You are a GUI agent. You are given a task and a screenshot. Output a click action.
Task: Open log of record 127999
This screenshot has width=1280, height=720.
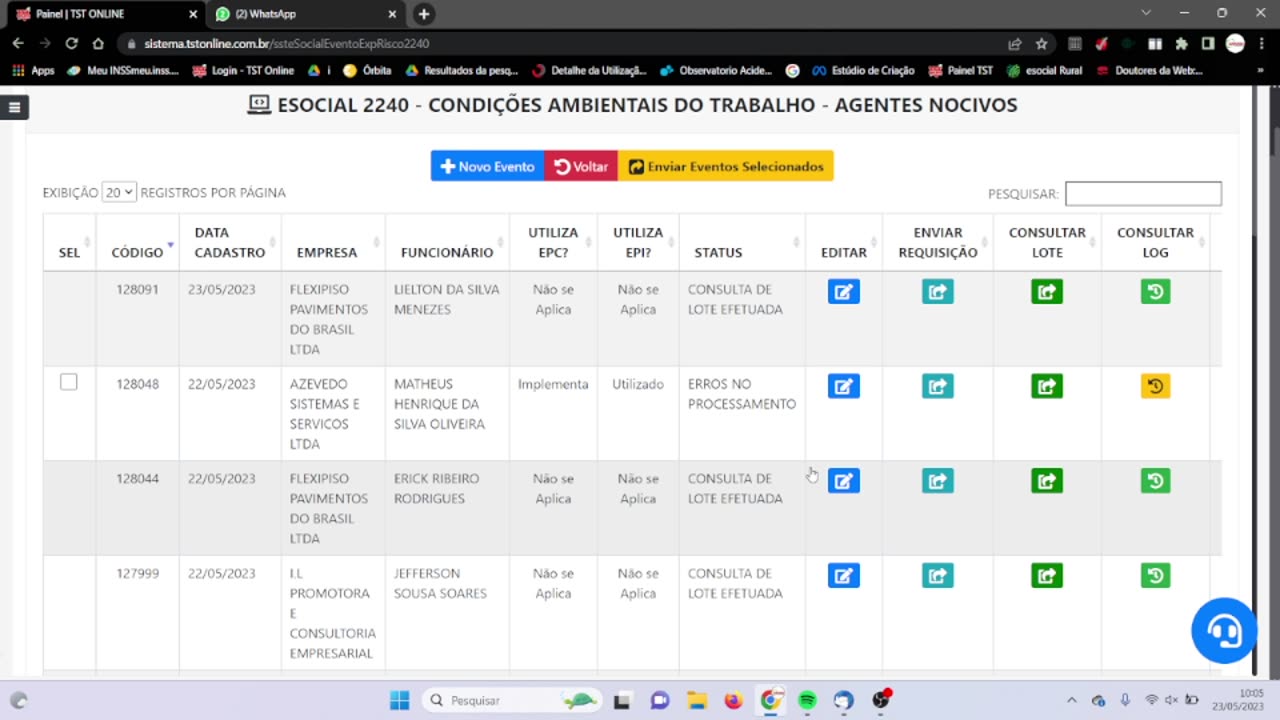[x=1155, y=575]
